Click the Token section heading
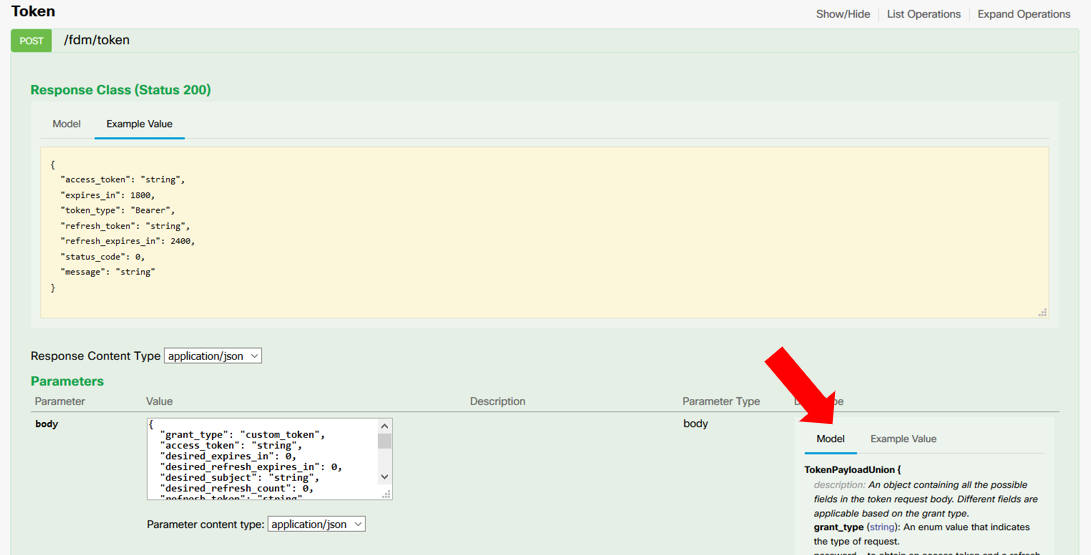 pos(33,12)
